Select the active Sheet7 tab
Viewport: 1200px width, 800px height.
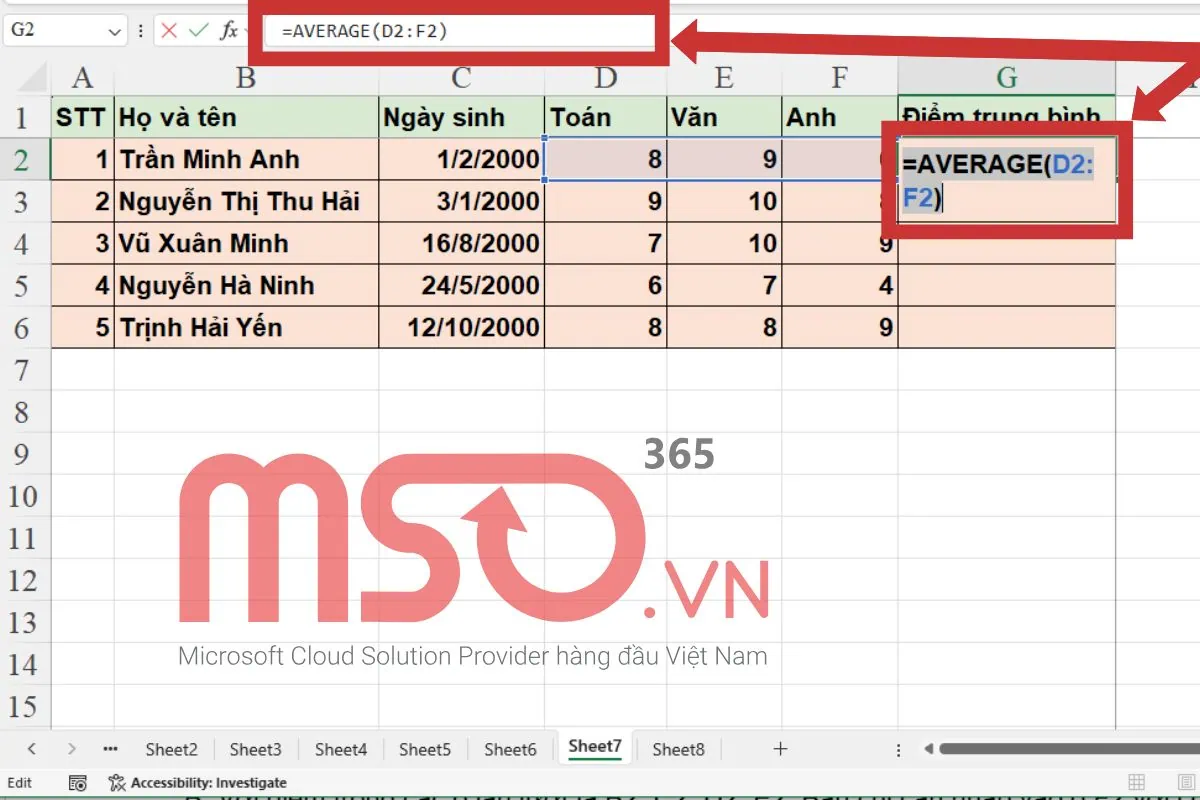(594, 747)
